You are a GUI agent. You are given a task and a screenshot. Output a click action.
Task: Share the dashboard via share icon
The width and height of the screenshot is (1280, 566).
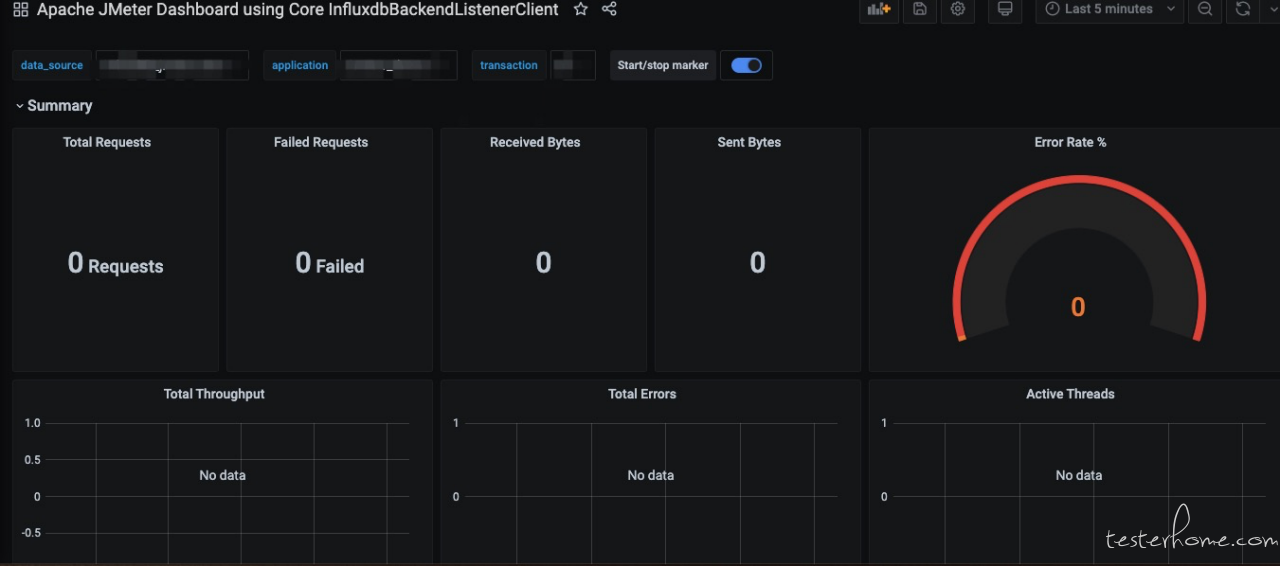pos(609,9)
